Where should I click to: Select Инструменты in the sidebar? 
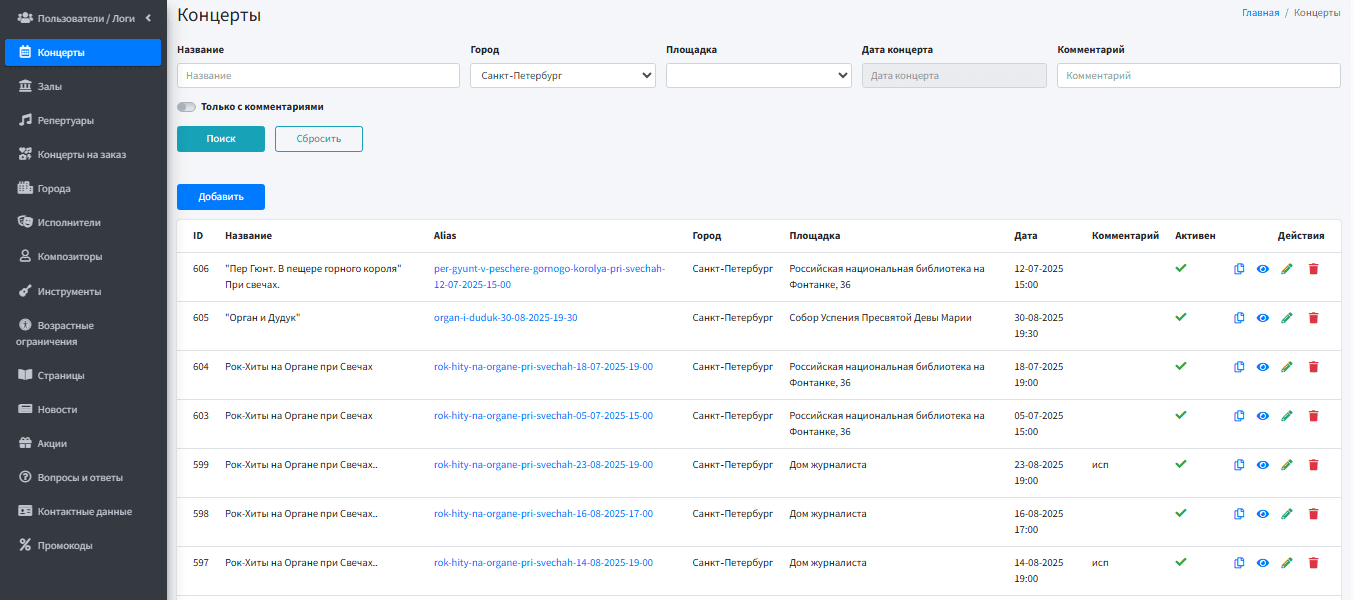pos(83,291)
